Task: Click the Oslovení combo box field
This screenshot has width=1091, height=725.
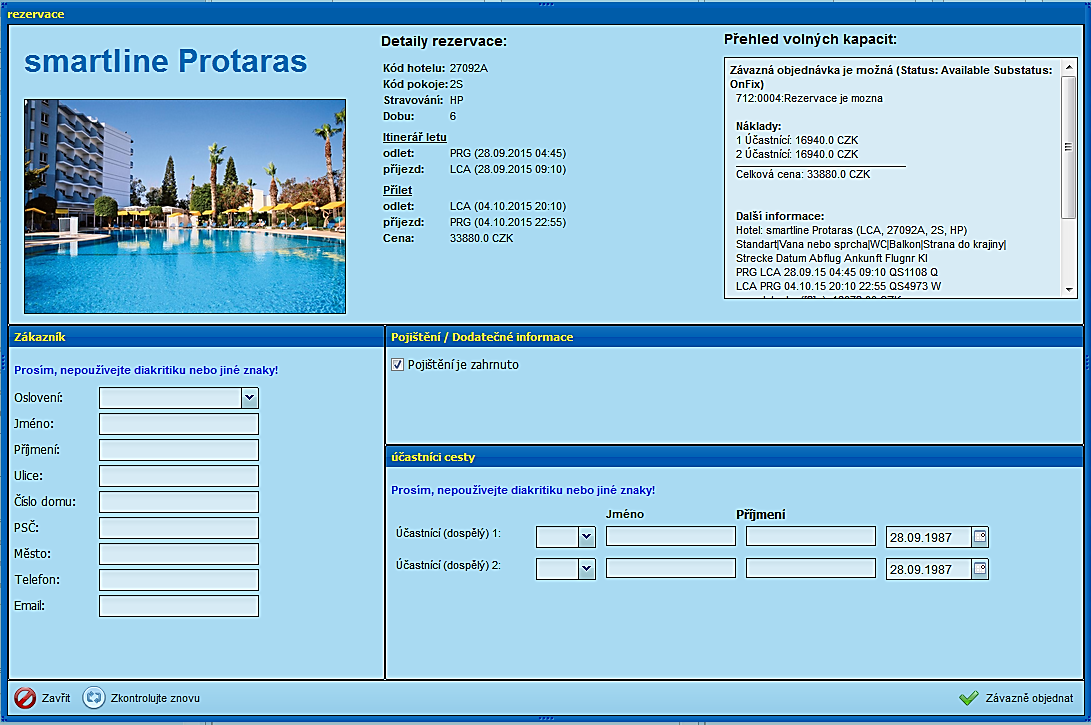Action: click(170, 398)
